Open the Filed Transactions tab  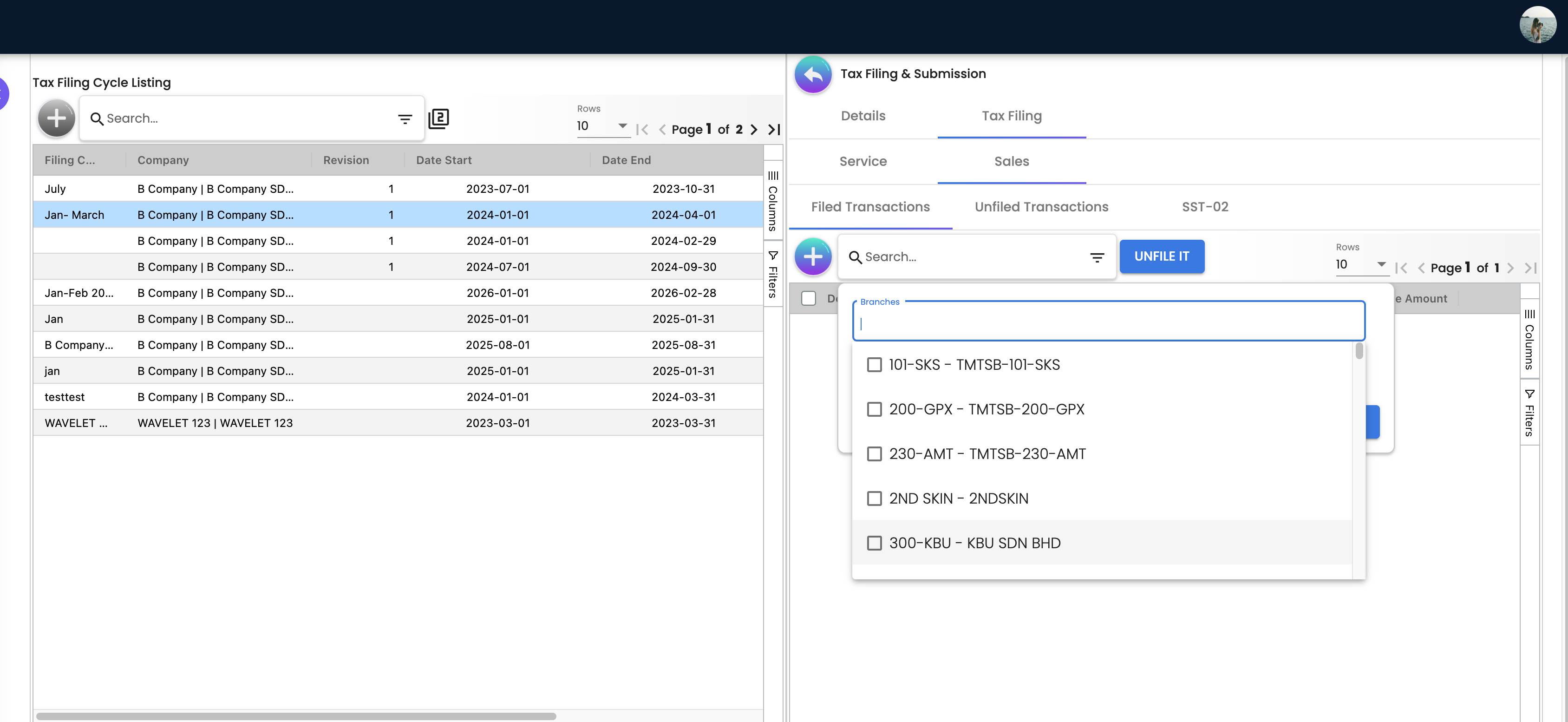(870, 207)
